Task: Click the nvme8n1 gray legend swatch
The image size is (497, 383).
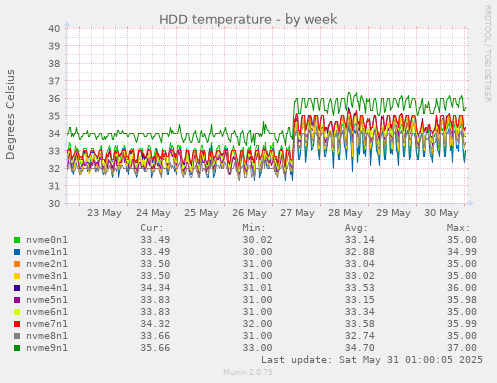Action: click(17, 336)
